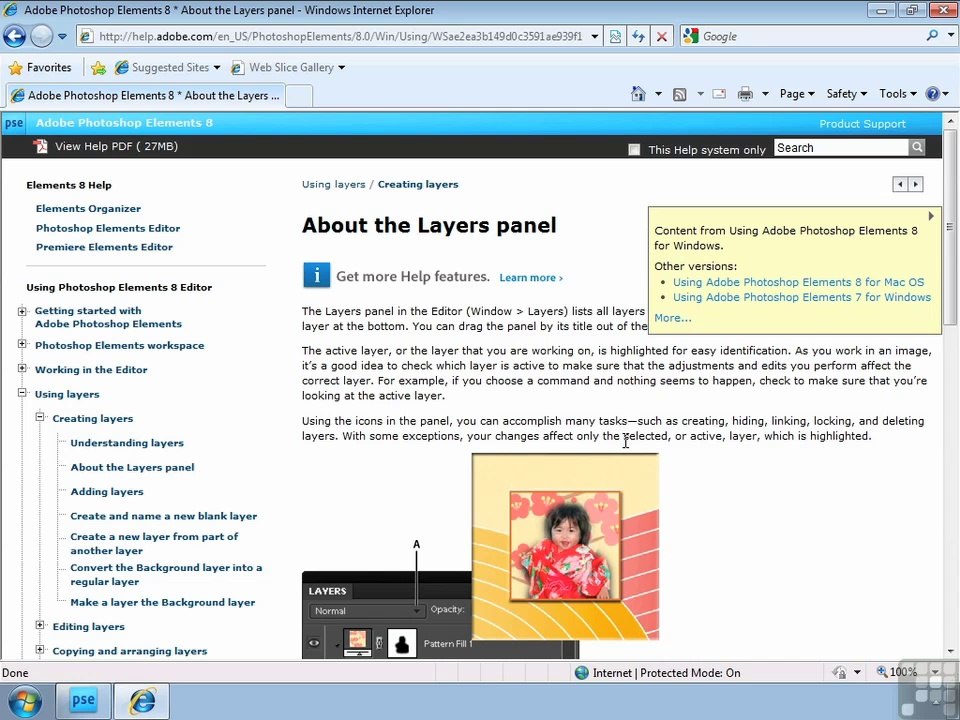Open a new blank browser tab

point(299,96)
